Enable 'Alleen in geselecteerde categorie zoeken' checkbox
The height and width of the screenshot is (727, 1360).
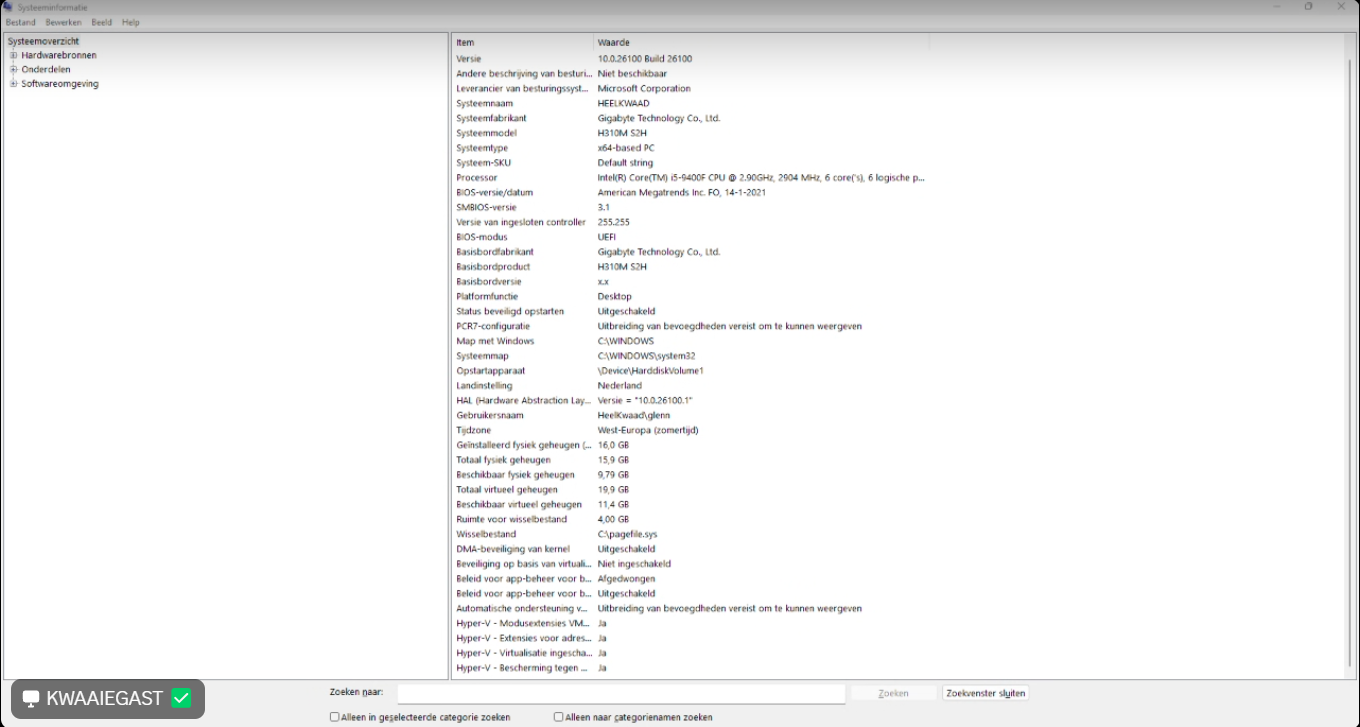pos(335,717)
